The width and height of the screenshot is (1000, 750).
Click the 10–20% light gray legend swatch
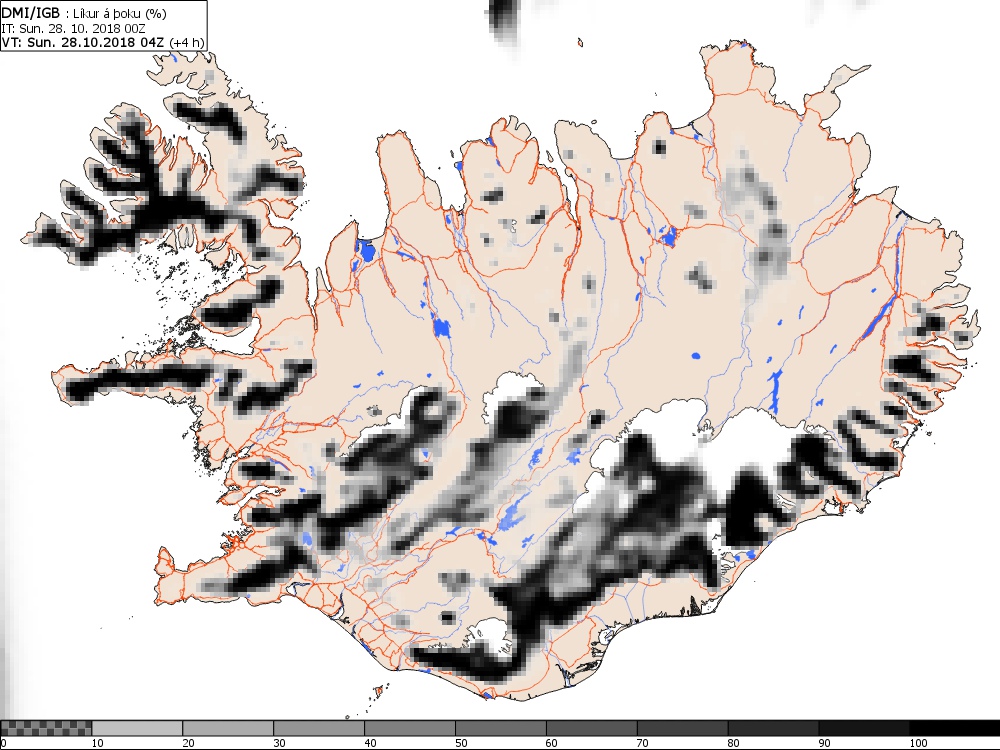(137, 728)
